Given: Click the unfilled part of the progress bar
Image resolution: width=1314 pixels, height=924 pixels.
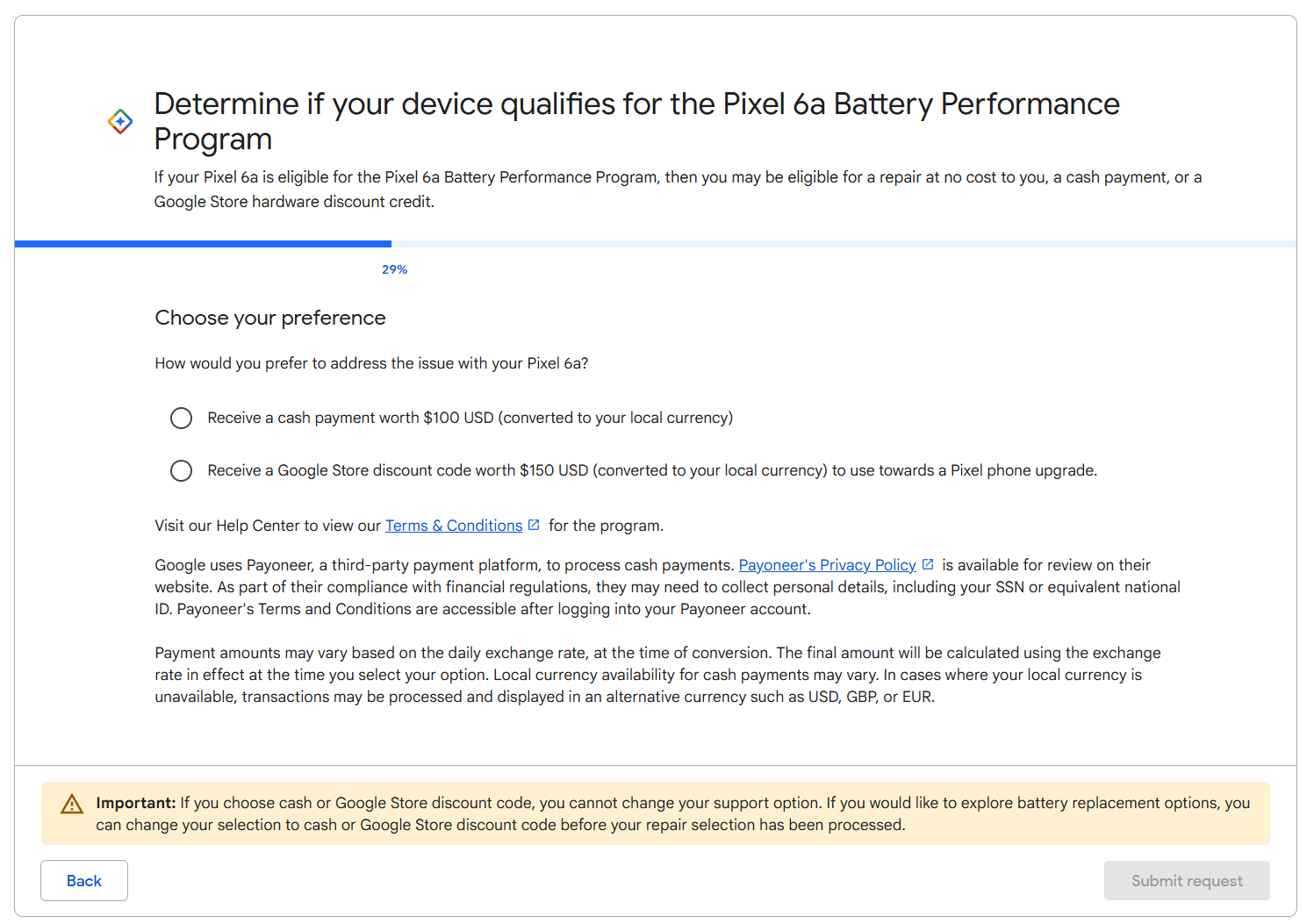Looking at the screenshot, I should [843, 244].
